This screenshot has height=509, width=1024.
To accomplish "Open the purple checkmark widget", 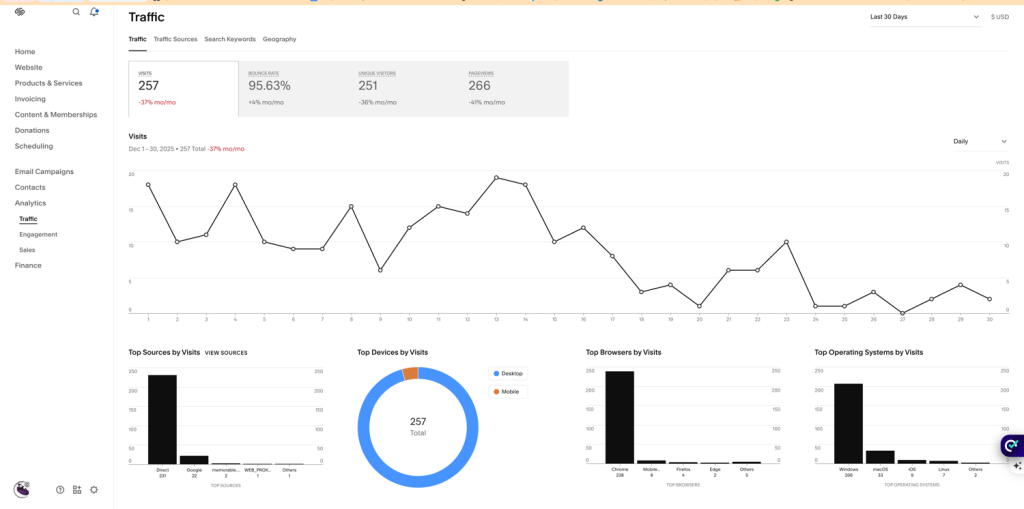I will pyautogui.click(x=1011, y=446).
